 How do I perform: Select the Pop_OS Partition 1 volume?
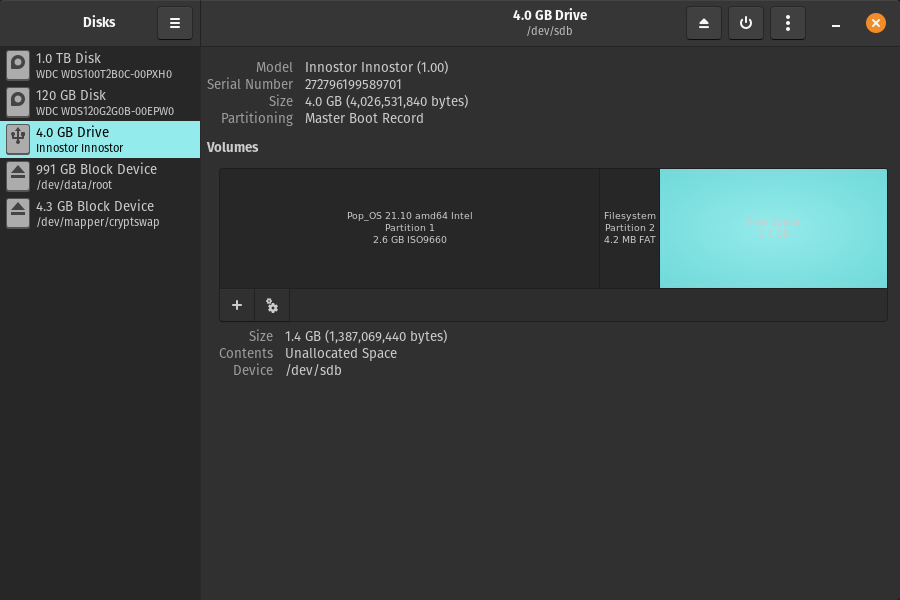pos(409,228)
